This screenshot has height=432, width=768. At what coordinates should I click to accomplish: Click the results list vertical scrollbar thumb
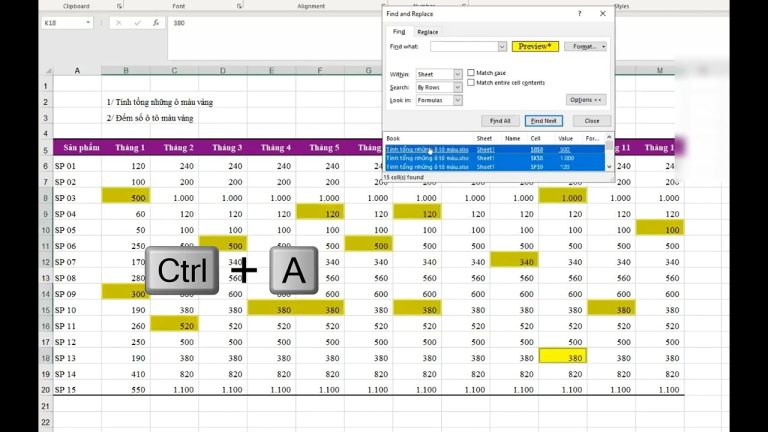tap(609, 145)
